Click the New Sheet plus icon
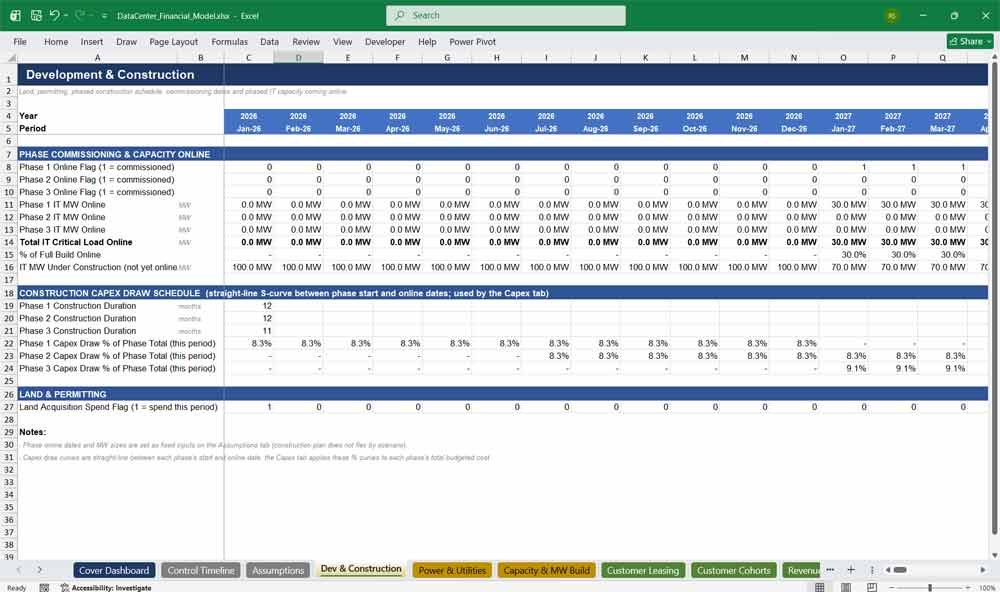 coord(851,570)
